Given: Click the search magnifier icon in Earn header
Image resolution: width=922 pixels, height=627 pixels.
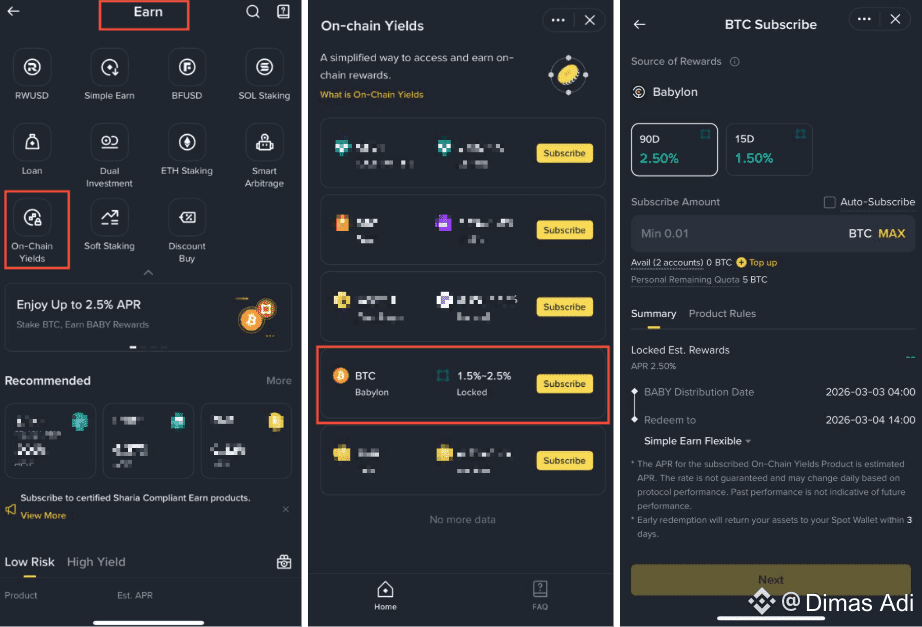Looking at the screenshot, I should 253,12.
